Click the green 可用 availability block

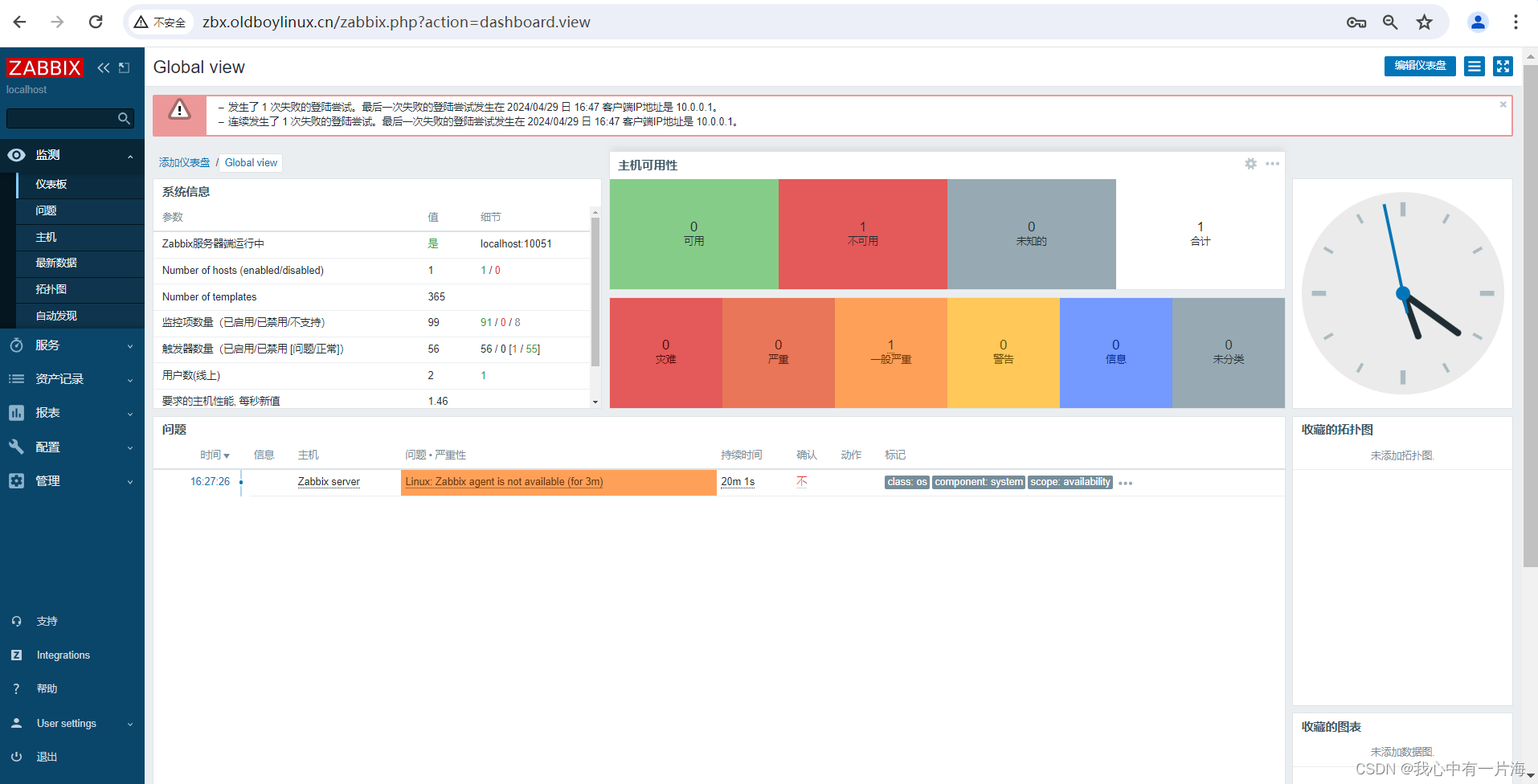pos(694,234)
